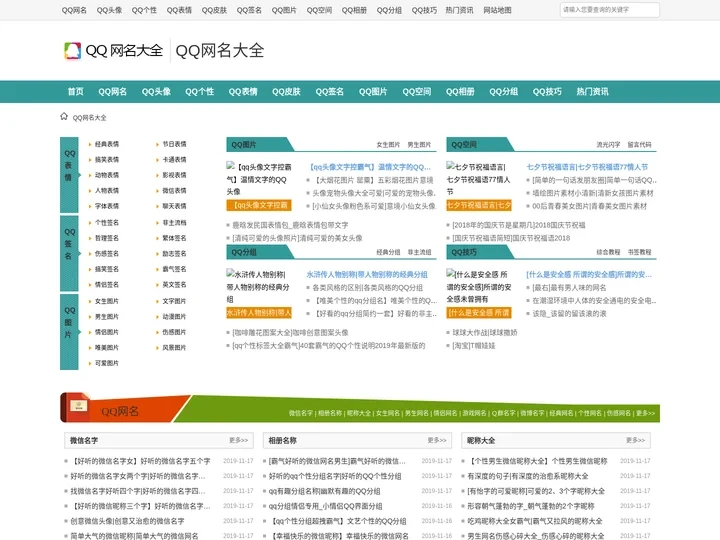720x540 pixels.
Task: Open 经典表情 category
Action: 107,144
